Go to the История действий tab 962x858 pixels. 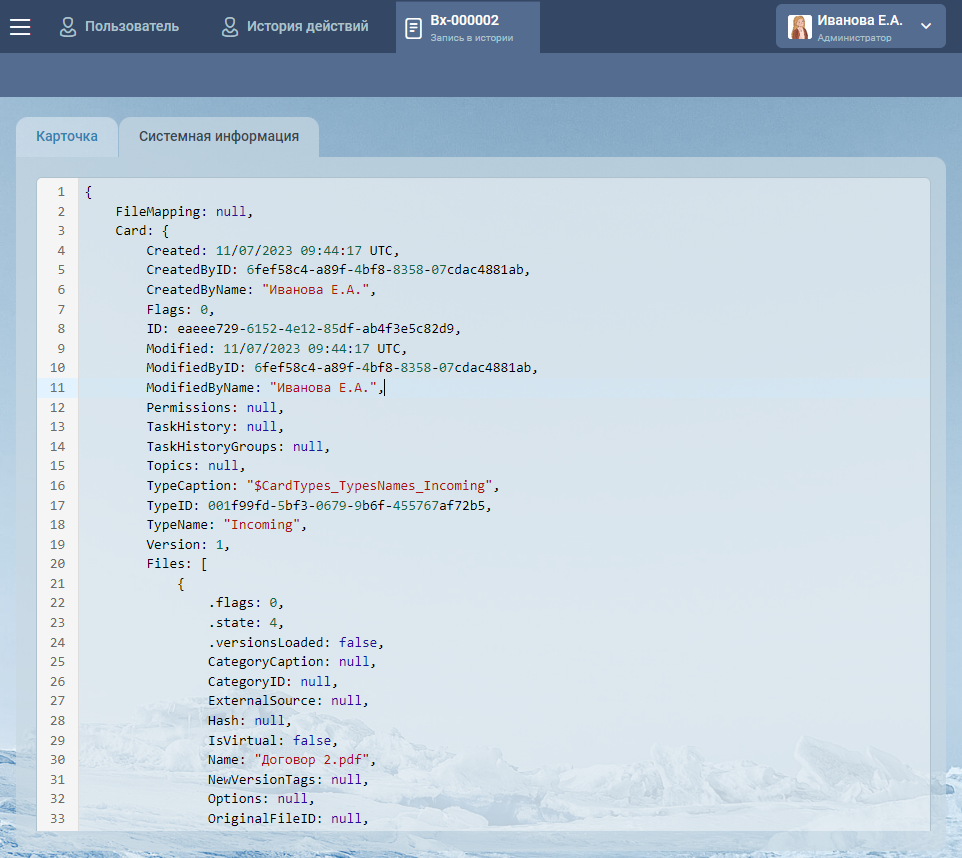point(307,27)
